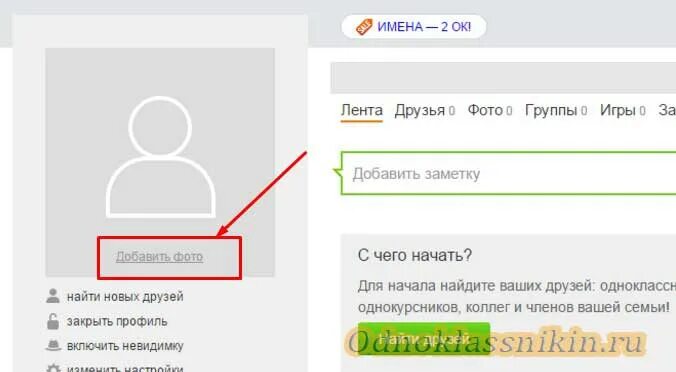This screenshot has height=372, width=676.
Task: Select закрыть профиль option
Action: pos(117,322)
